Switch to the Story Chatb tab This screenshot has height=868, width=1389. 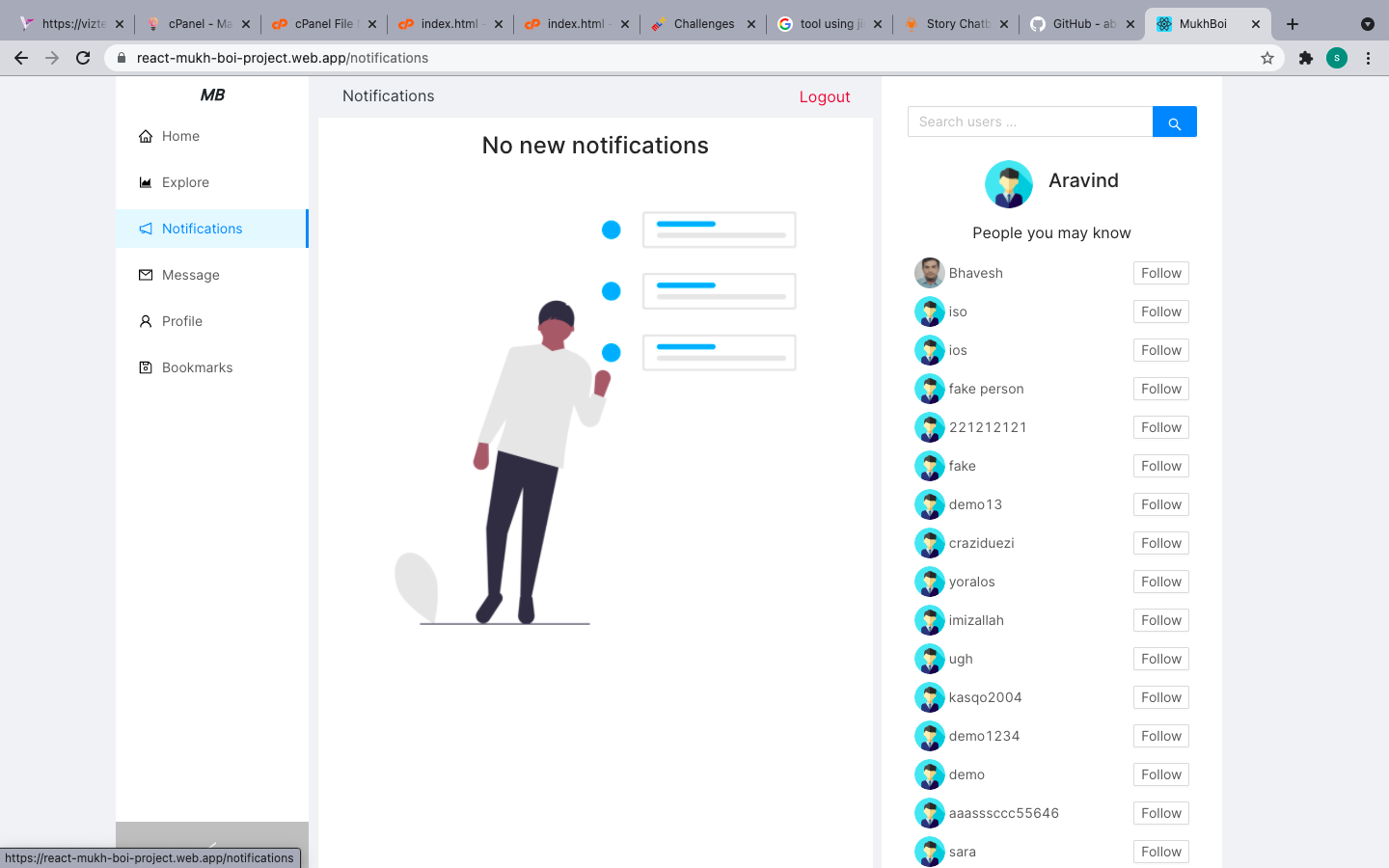957,24
